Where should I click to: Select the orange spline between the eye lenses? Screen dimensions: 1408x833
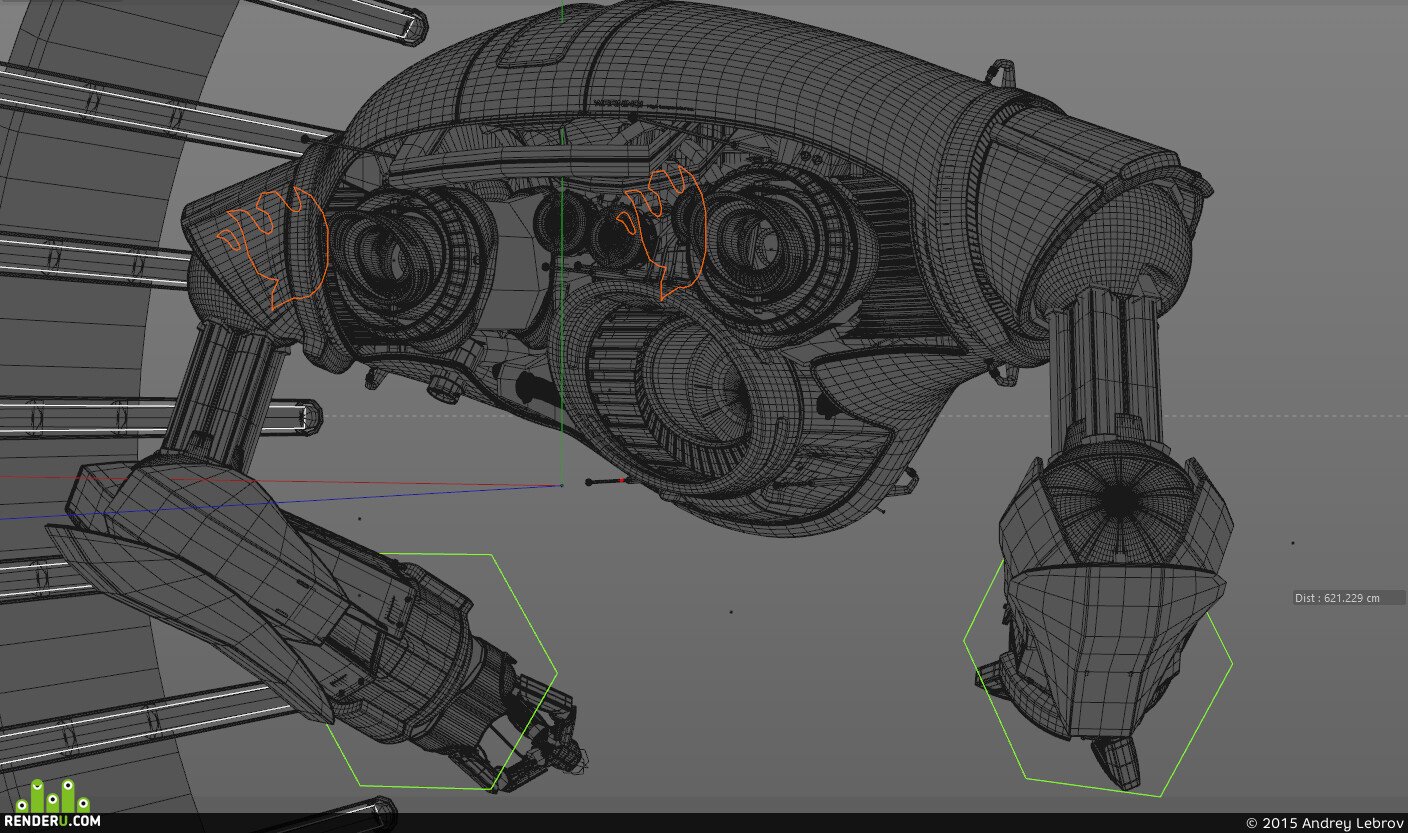(660, 230)
